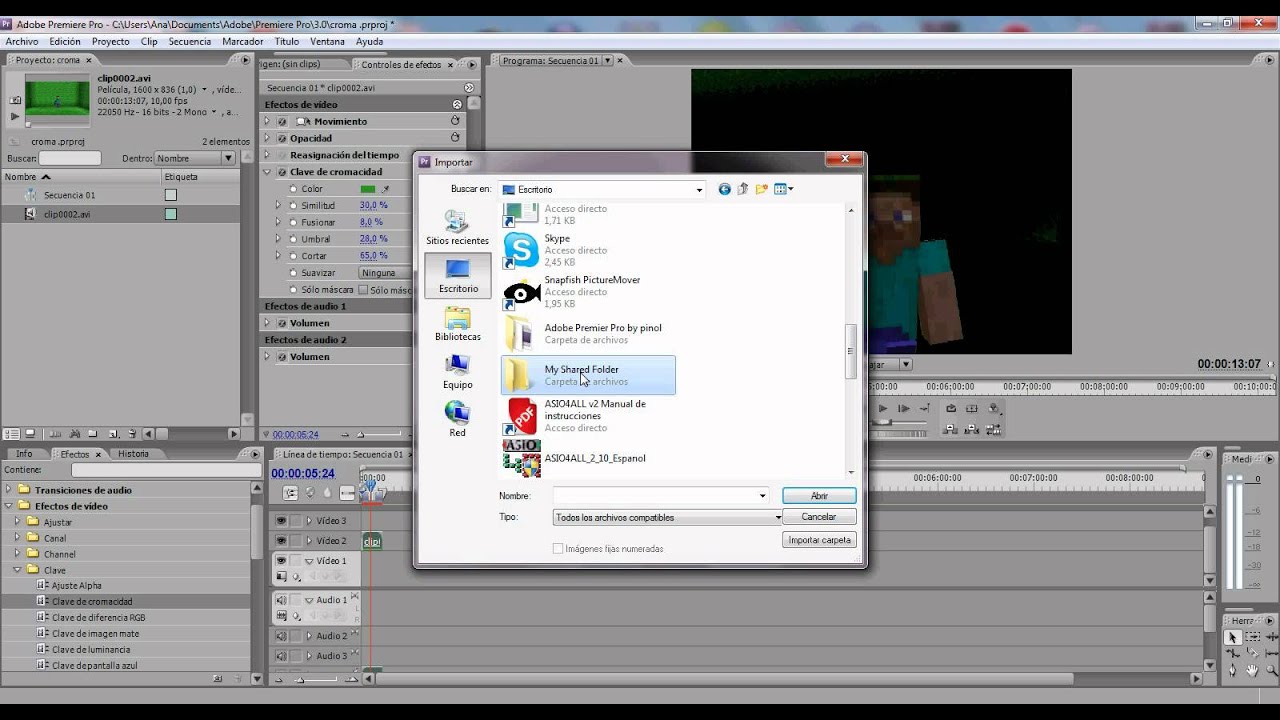Enable the Sólo máscara checkbox
1280x720 pixels.
pyautogui.click(x=363, y=290)
